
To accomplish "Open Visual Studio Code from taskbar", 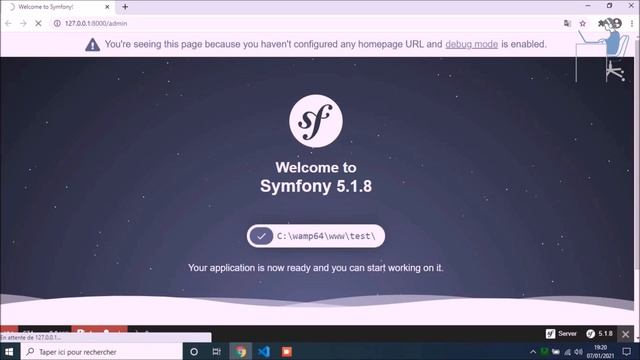I will click(x=264, y=351).
